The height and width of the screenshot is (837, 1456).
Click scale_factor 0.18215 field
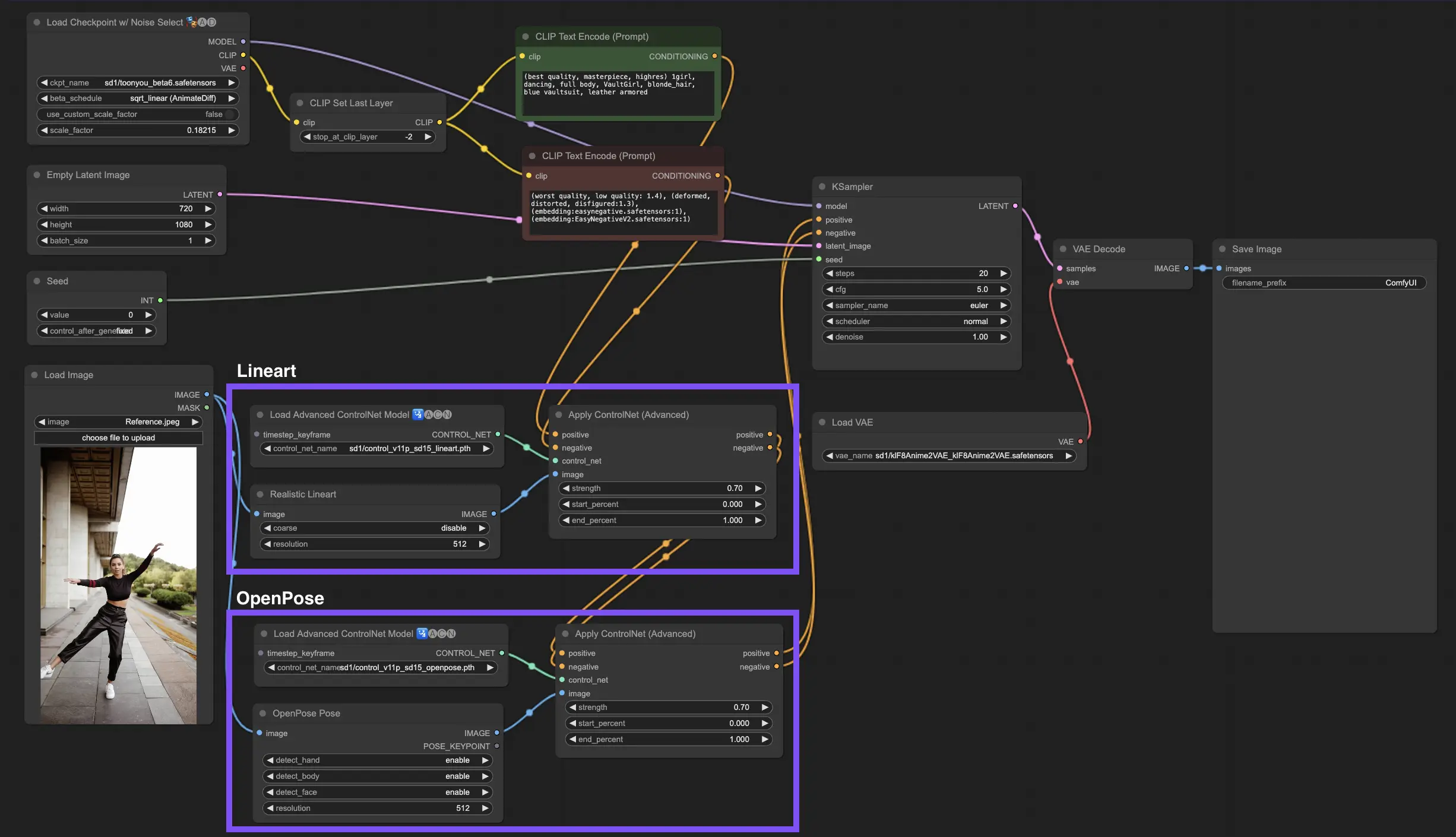[138, 130]
